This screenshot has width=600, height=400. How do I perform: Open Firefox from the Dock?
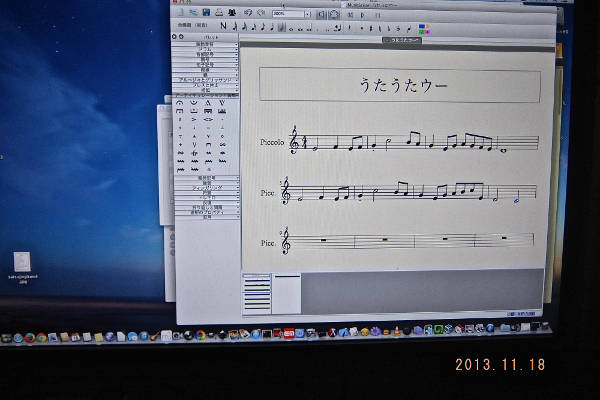point(30,337)
